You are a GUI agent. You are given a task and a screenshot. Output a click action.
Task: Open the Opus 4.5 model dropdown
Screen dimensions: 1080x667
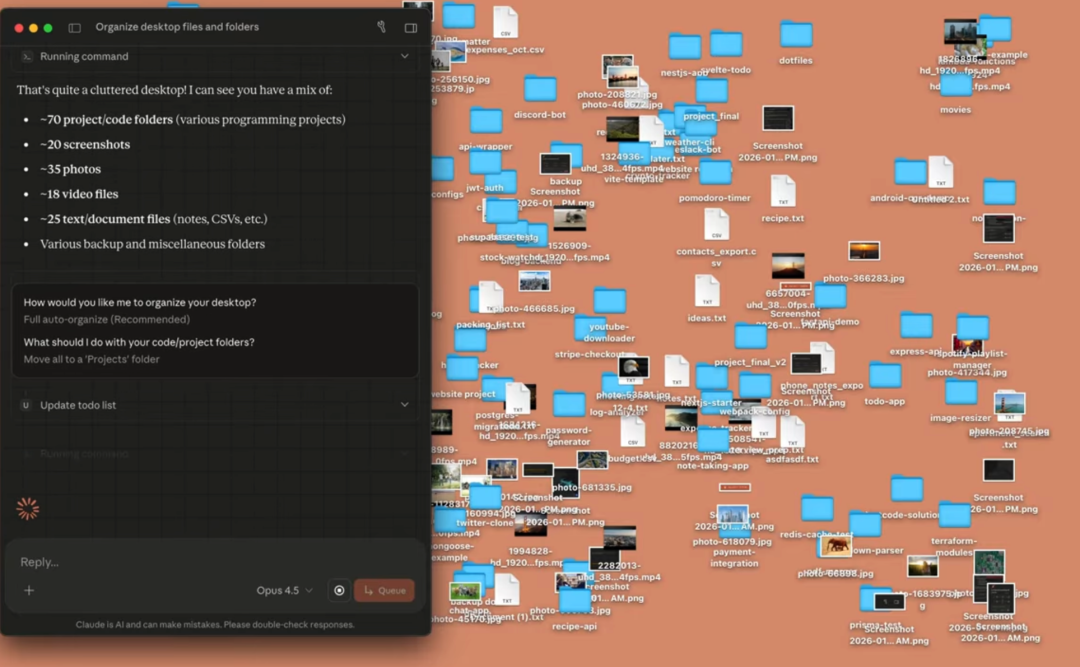(284, 591)
